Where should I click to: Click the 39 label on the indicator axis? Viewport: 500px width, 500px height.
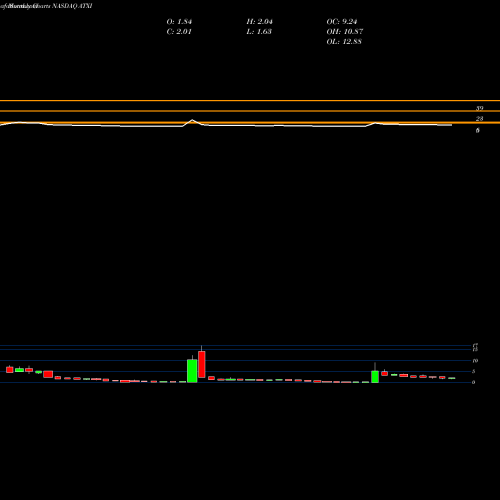tap(479, 108)
